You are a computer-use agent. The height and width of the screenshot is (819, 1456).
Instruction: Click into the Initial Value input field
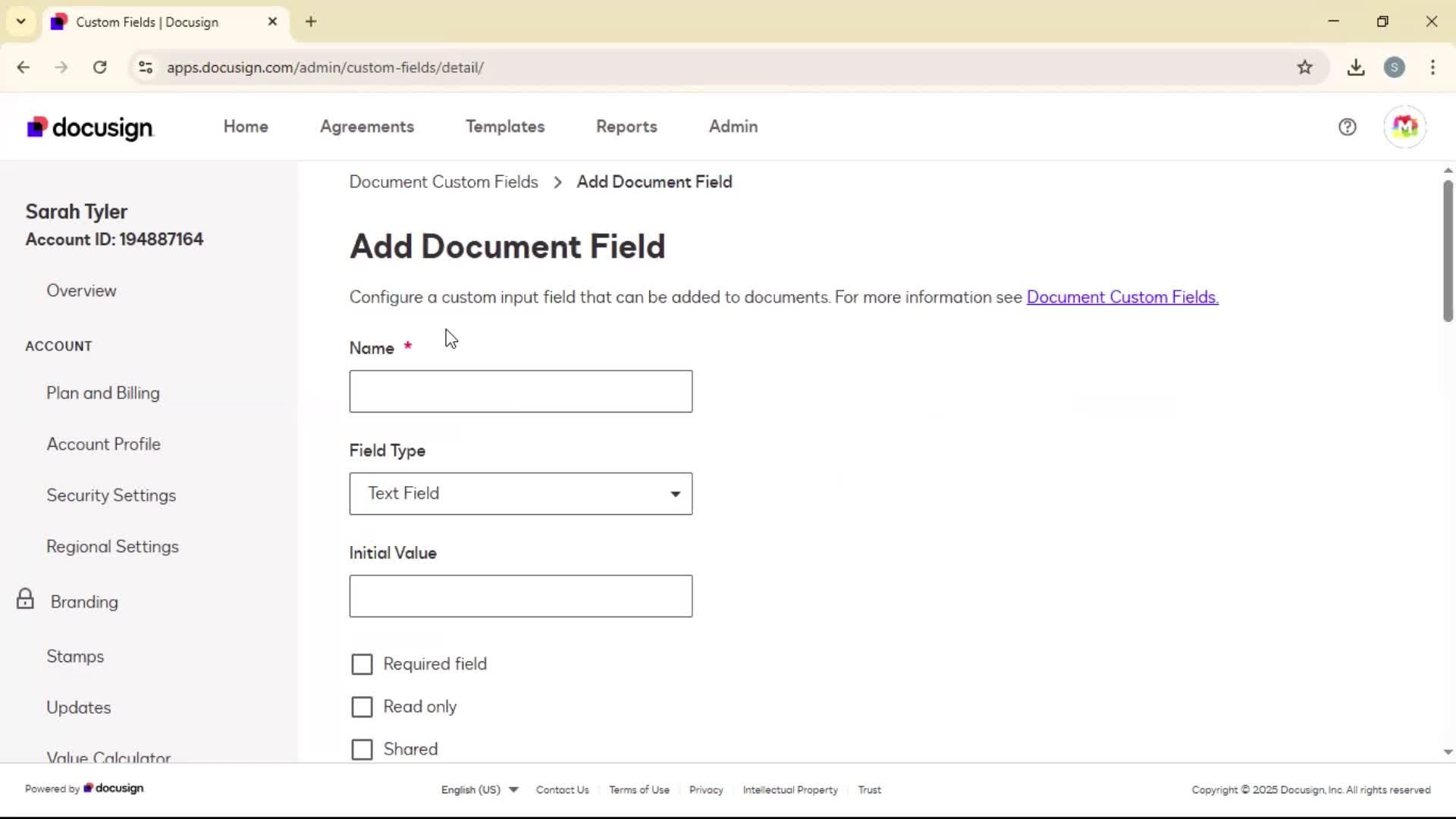click(520, 596)
